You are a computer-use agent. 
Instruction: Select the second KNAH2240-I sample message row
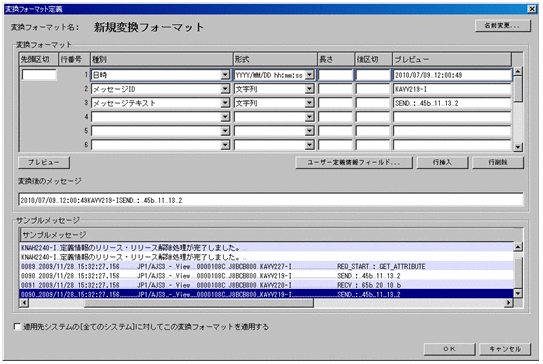tap(267, 257)
